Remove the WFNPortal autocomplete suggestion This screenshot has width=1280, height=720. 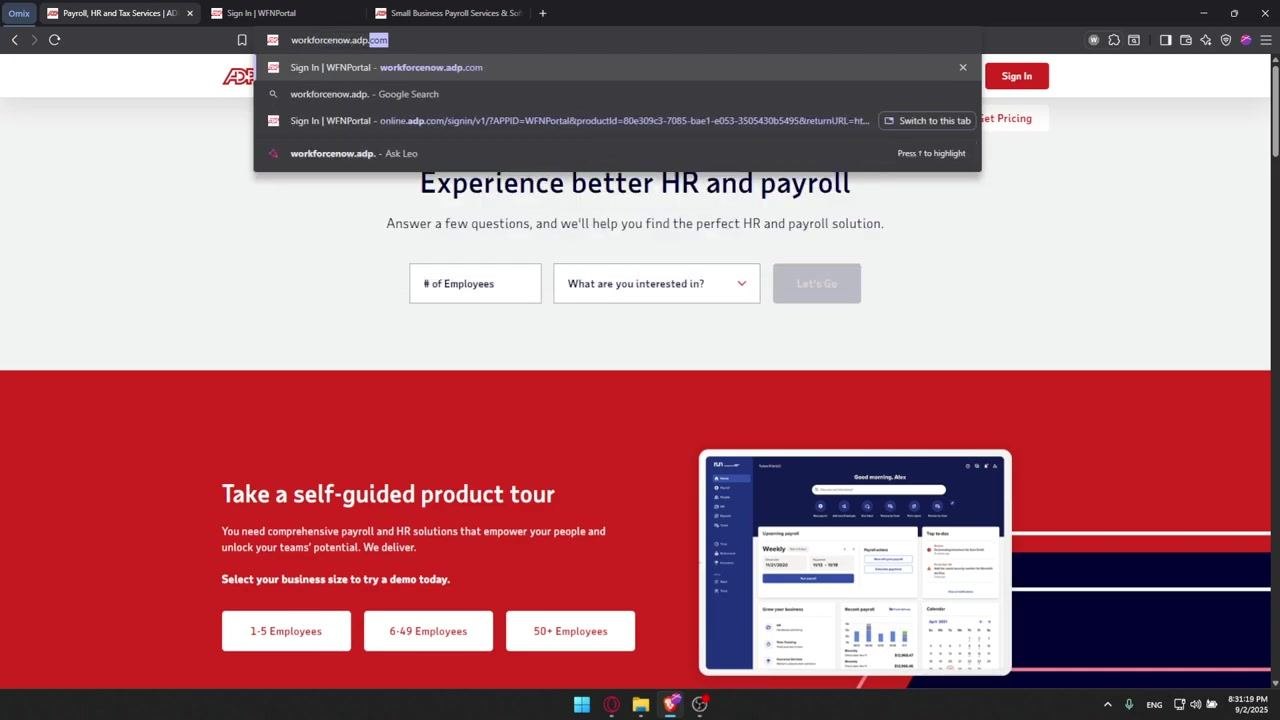(x=963, y=67)
